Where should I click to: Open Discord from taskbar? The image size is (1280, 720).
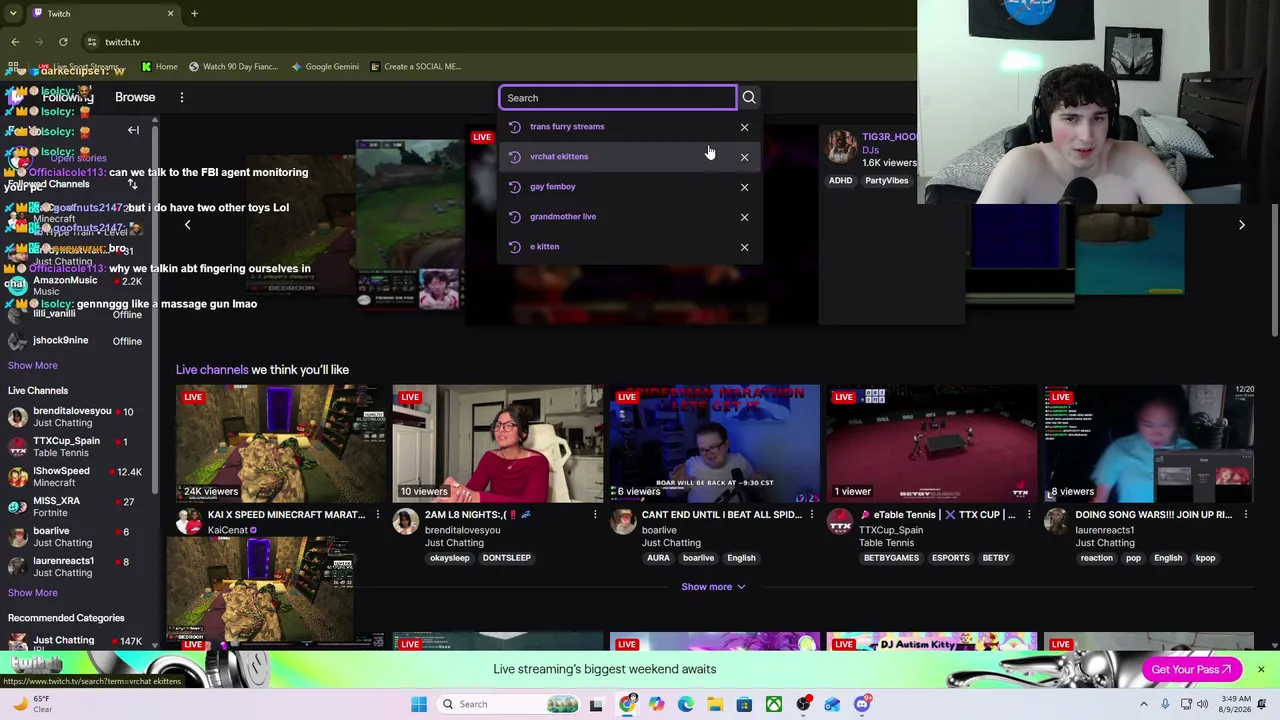coord(862,704)
